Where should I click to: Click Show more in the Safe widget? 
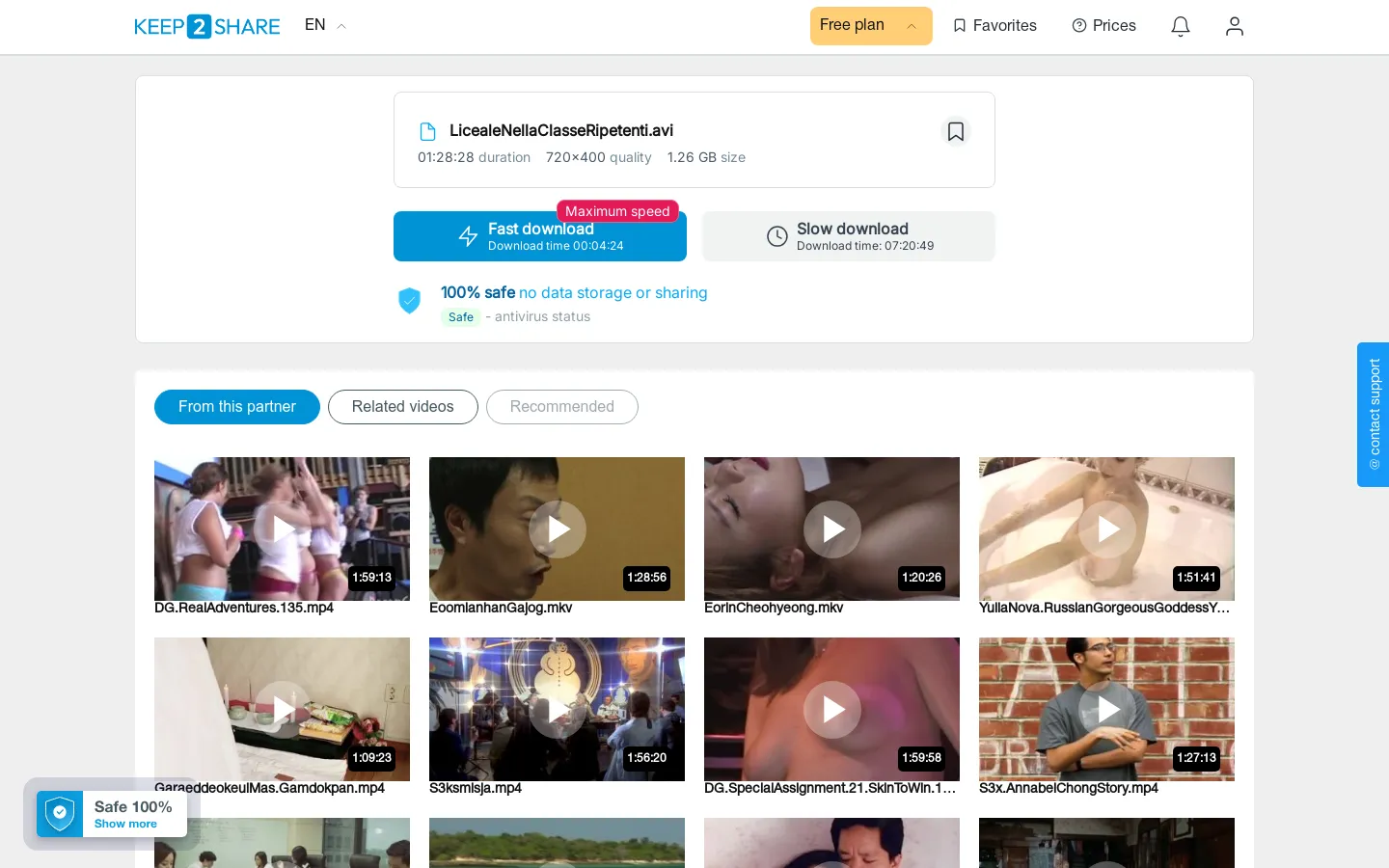pos(125,825)
